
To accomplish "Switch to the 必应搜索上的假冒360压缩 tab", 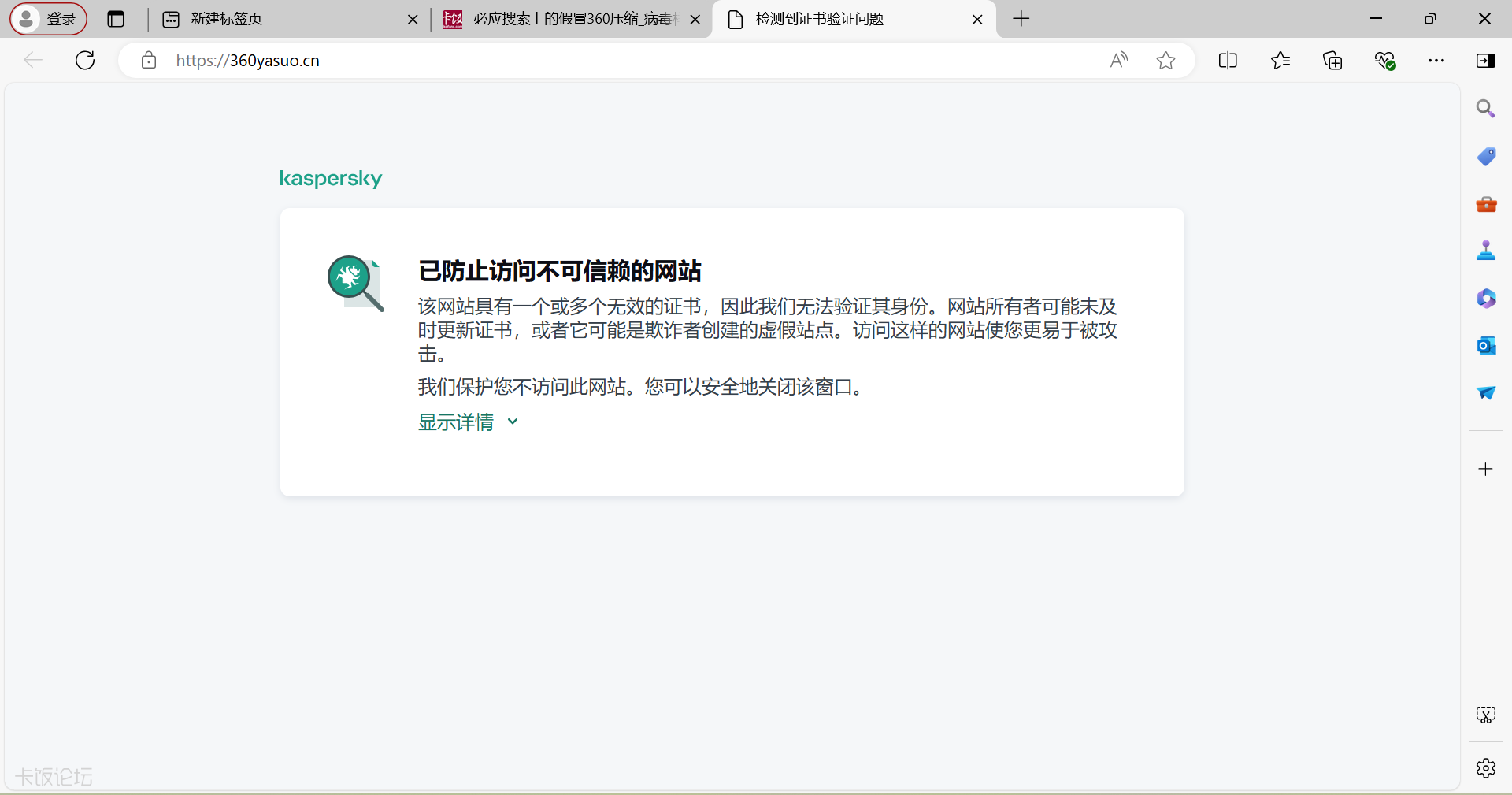I will pyautogui.click(x=563, y=19).
